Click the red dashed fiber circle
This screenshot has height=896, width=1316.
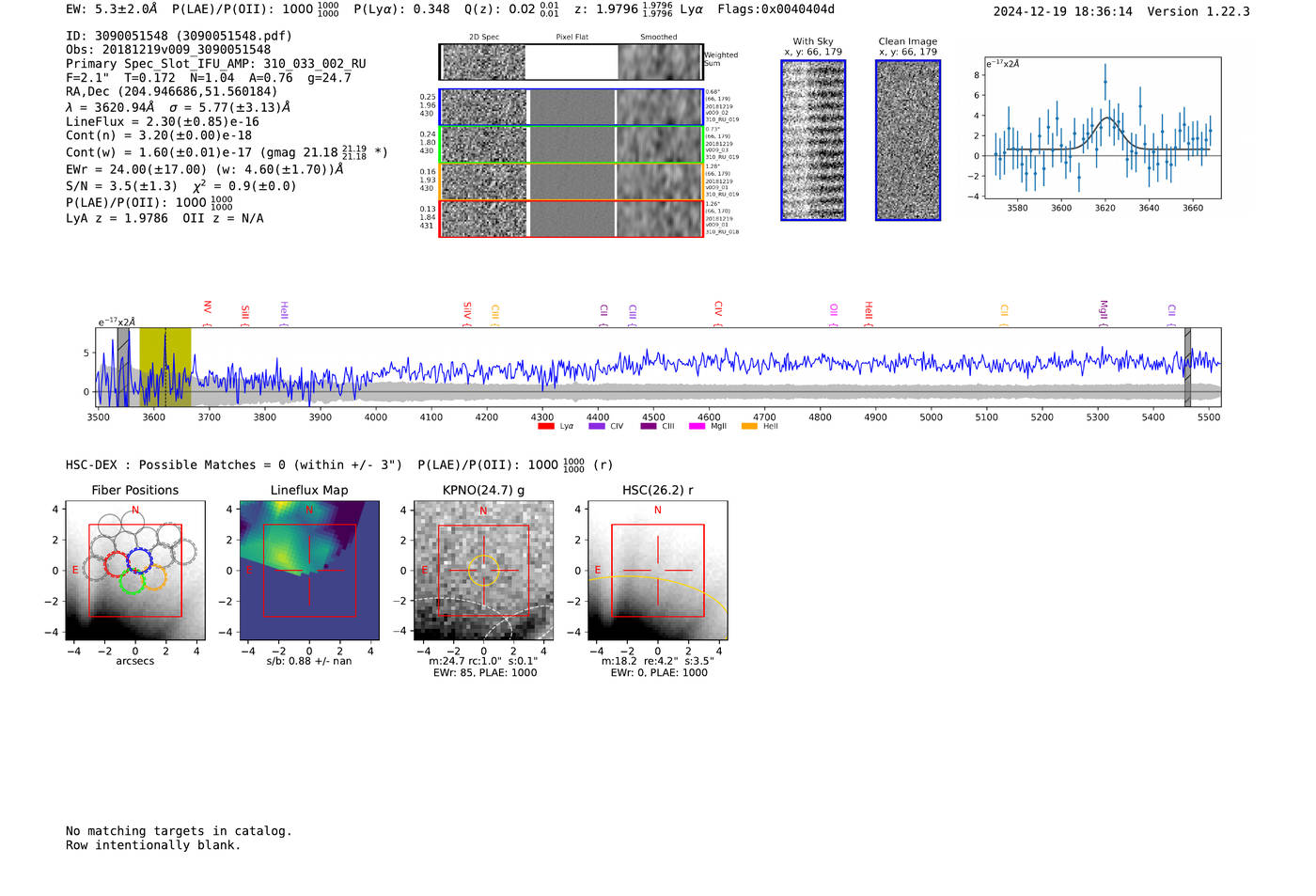[117, 564]
